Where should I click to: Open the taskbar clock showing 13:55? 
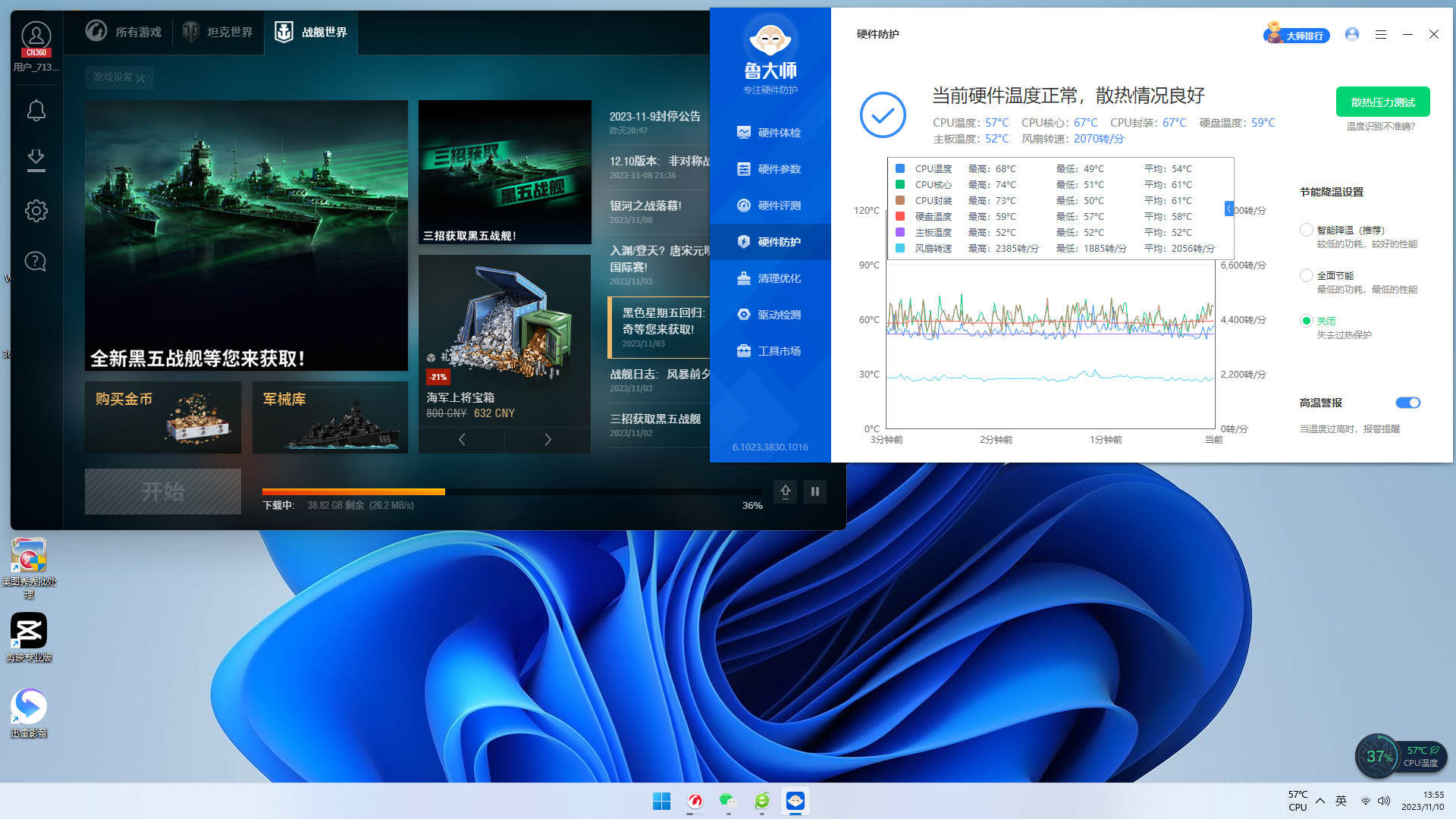tap(1423, 801)
